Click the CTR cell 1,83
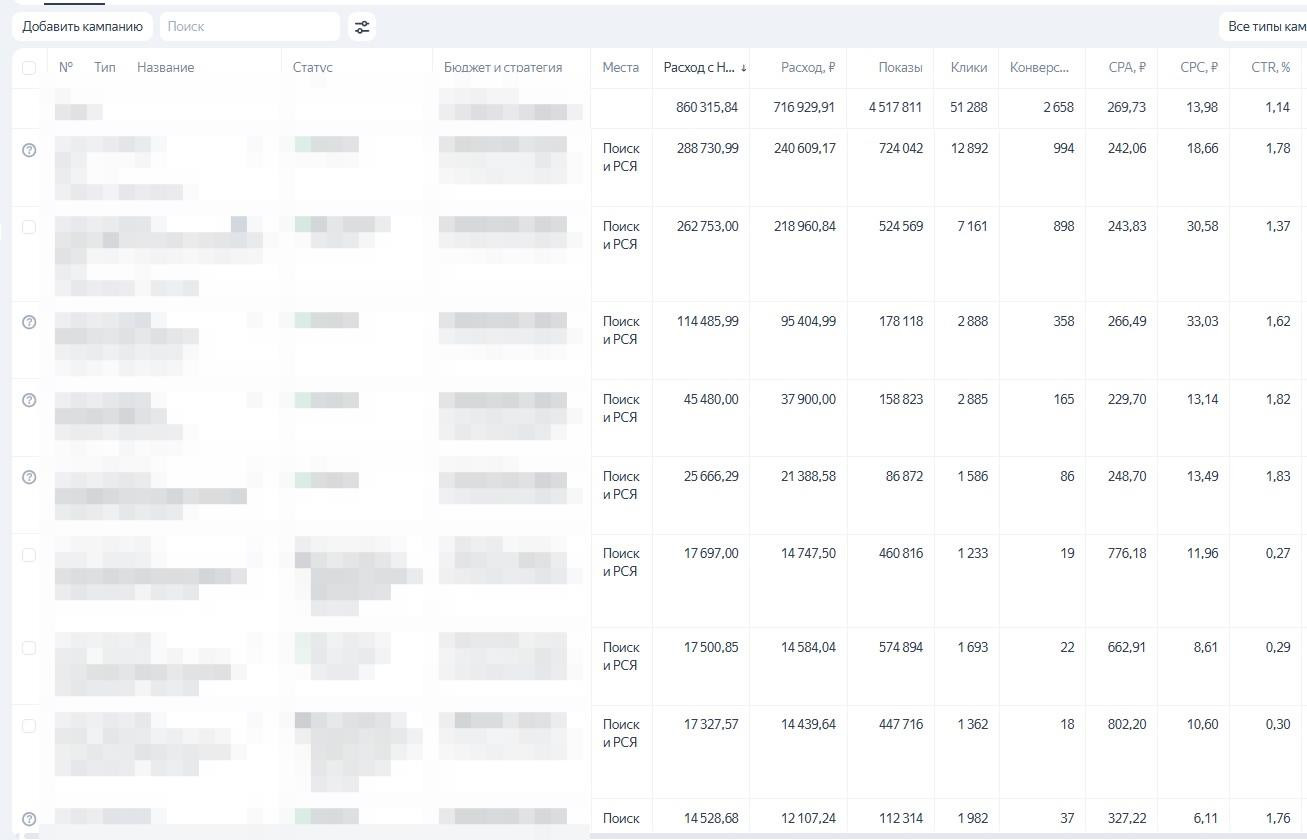This screenshot has height=840, width=1307. (1277, 476)
